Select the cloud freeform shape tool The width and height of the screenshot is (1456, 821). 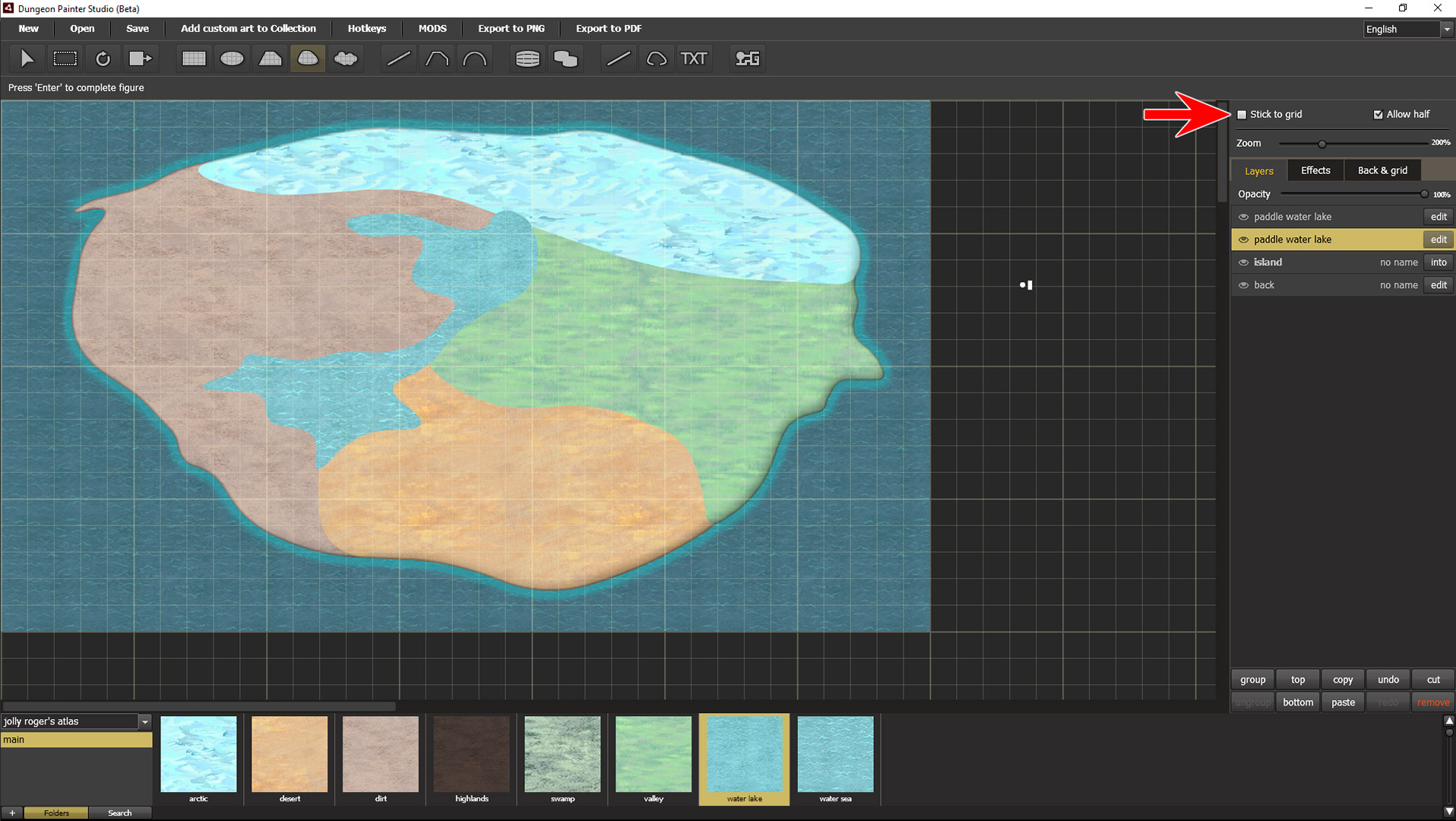point(346,59)
